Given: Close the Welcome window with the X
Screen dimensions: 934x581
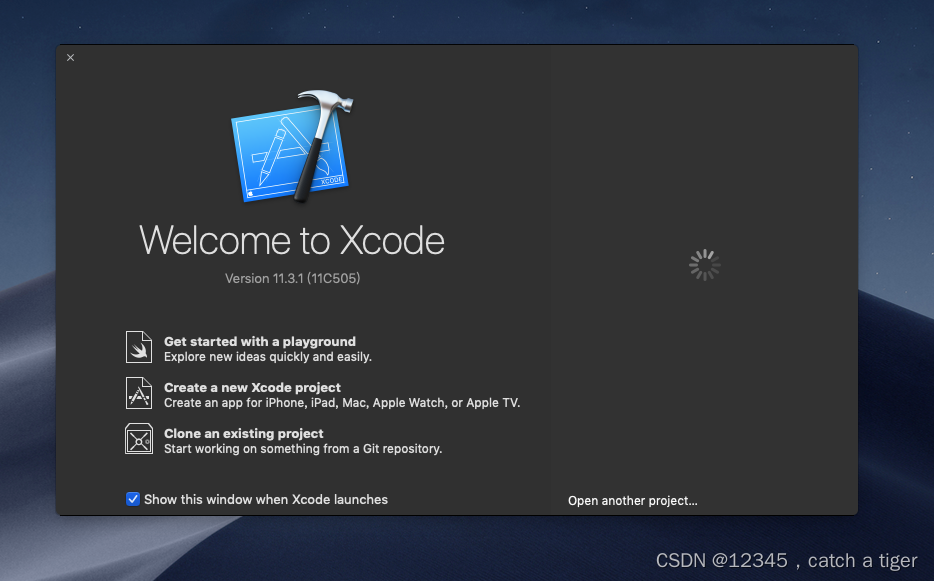Looking at the screenshot, I should 70,57.
